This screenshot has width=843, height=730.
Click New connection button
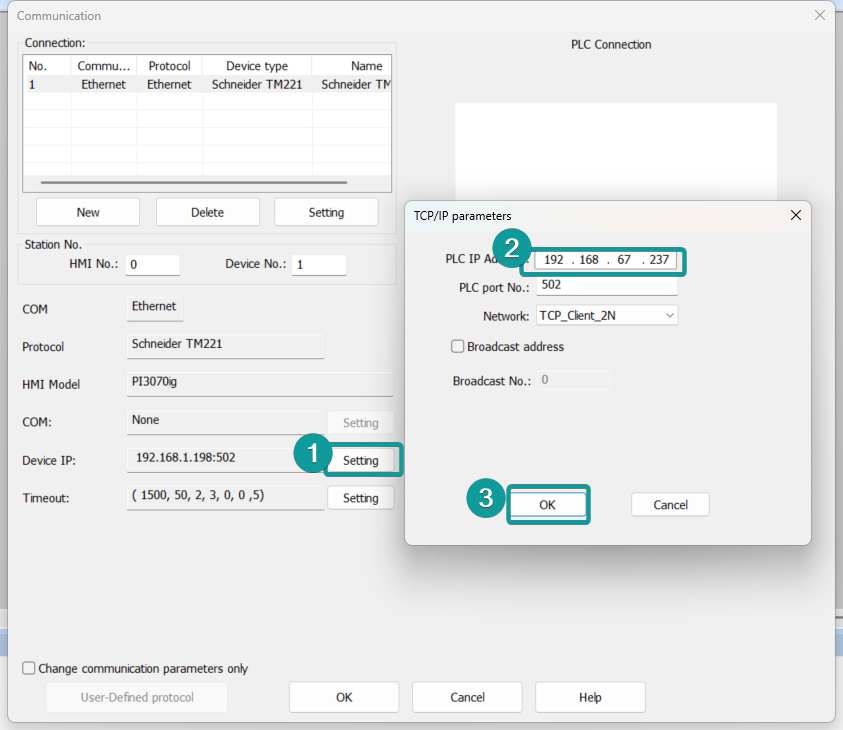(88, 212)
